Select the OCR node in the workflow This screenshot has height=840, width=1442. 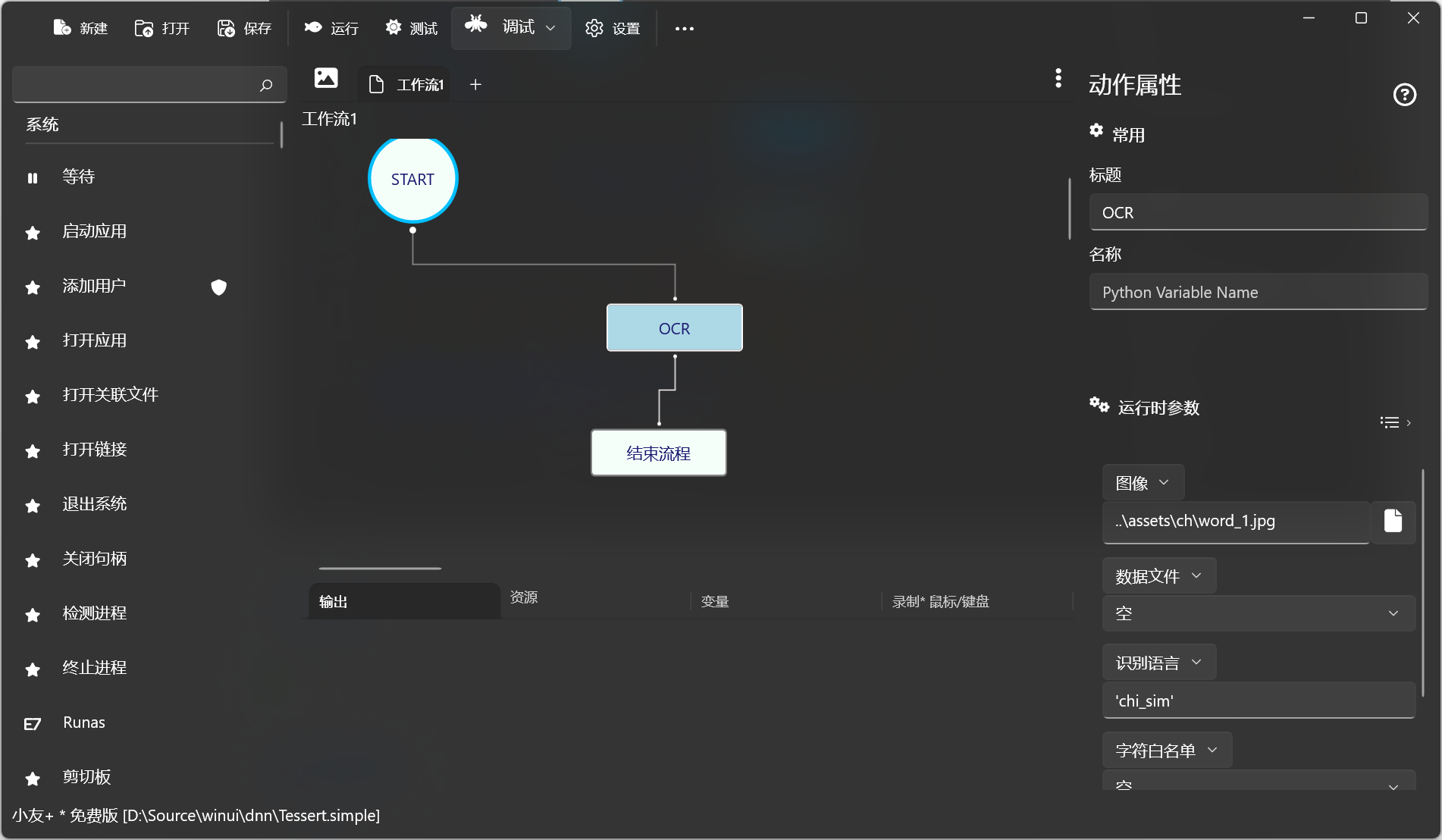pyautogui.click(x=674, y=328)
